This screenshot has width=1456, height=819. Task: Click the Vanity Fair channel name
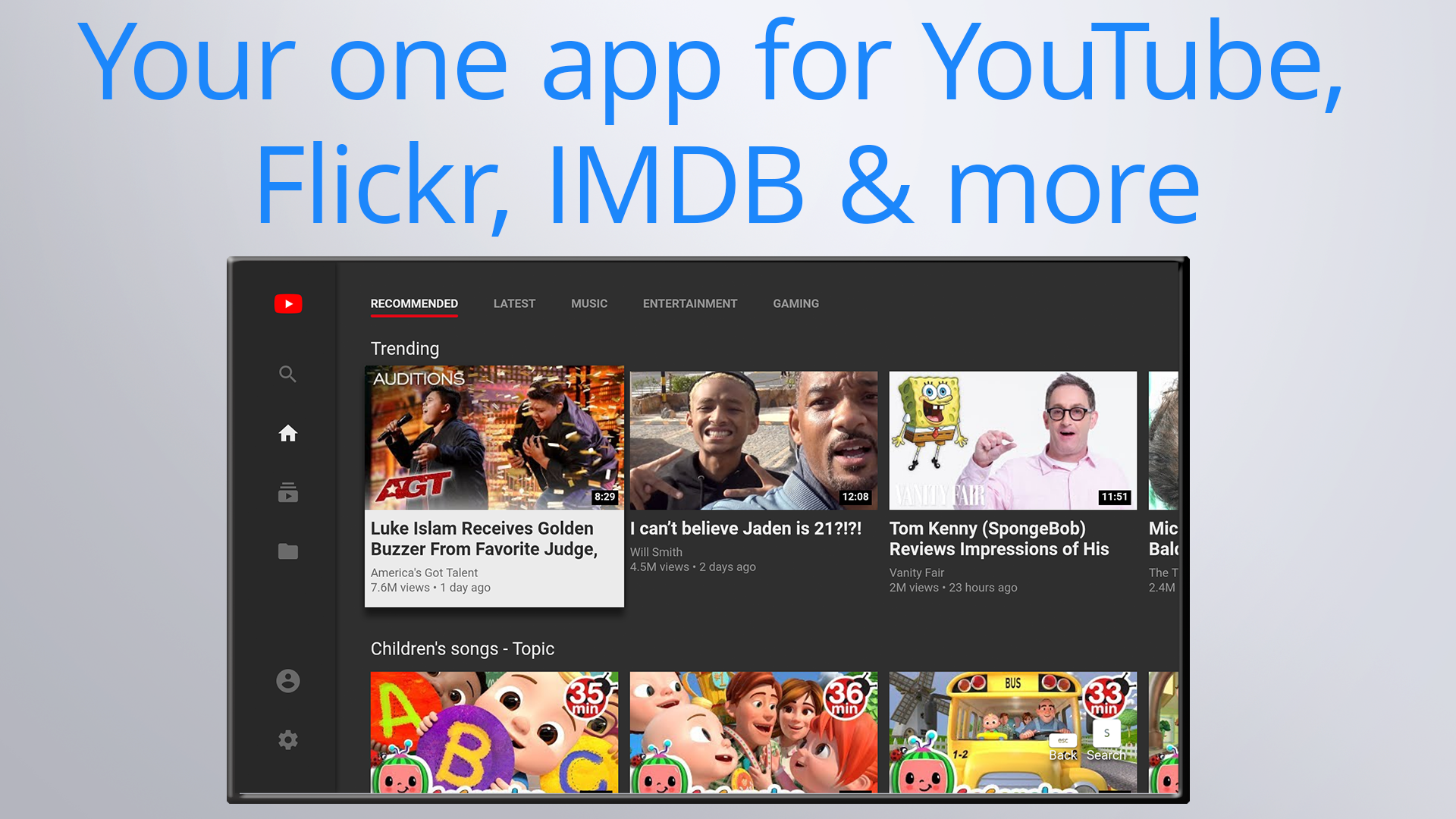(x=916, y=573)
